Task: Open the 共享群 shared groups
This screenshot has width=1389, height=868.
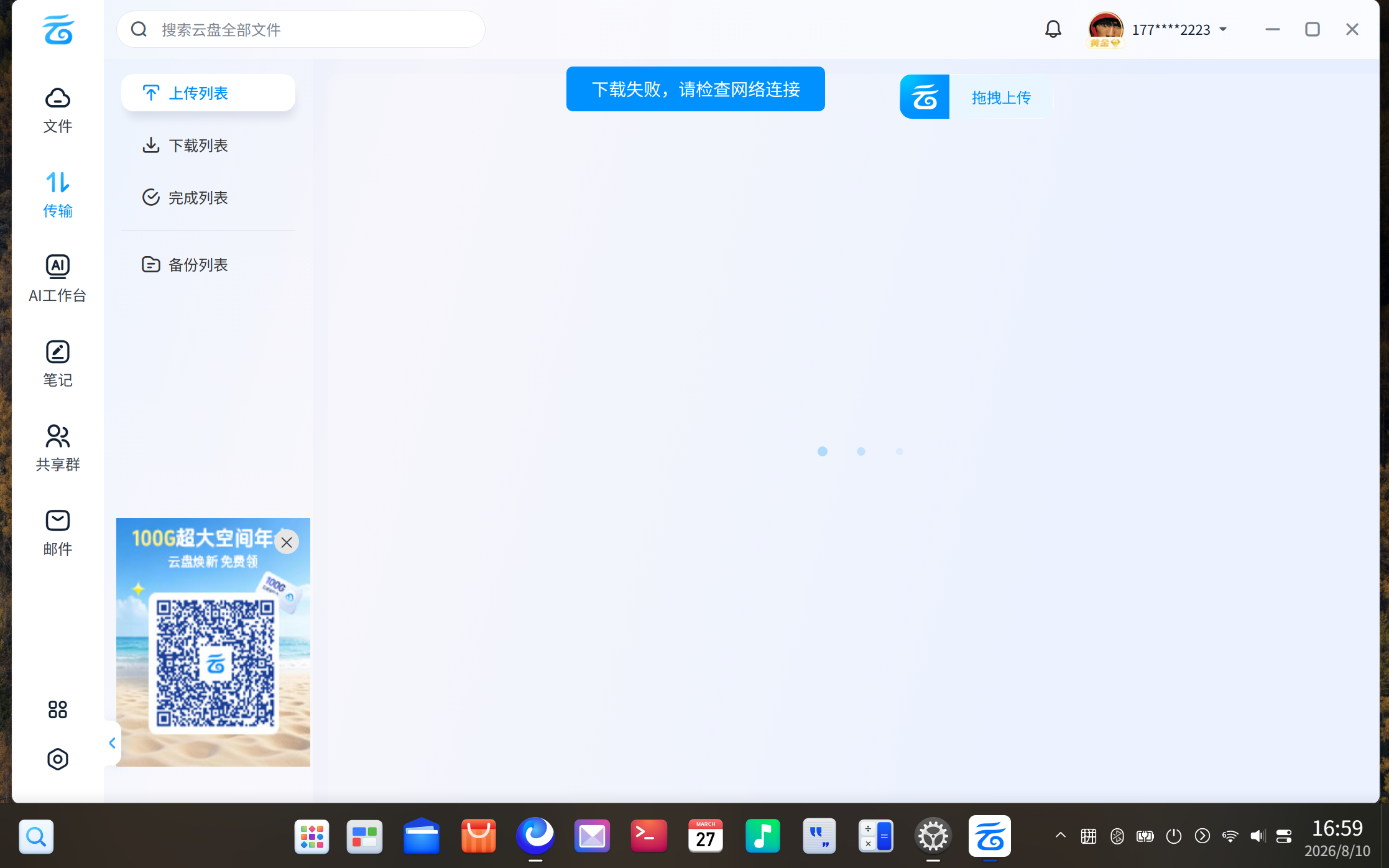Action: click(x=57, y=448)
